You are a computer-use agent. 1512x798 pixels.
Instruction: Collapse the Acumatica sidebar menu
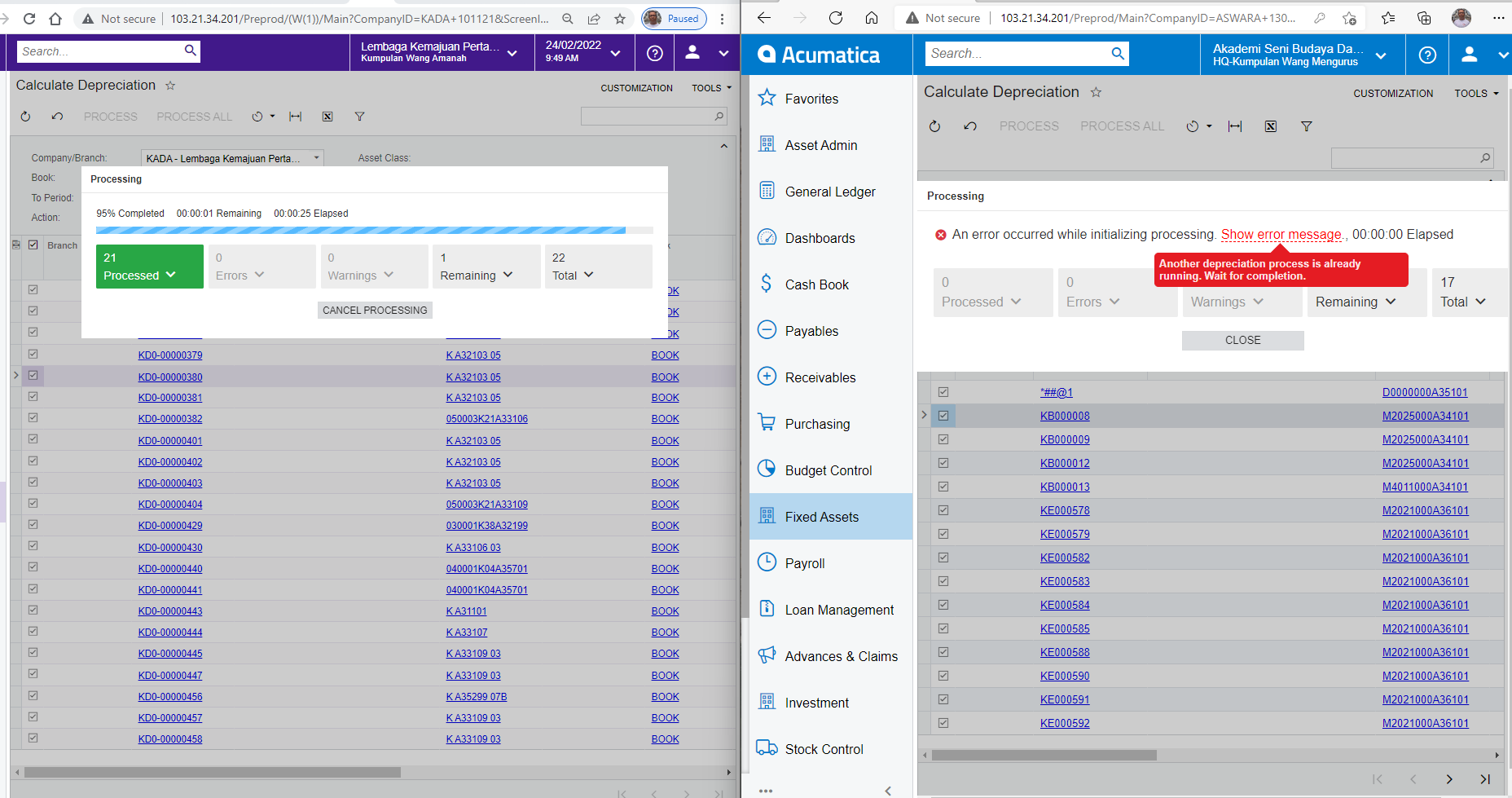coord(888,790)
